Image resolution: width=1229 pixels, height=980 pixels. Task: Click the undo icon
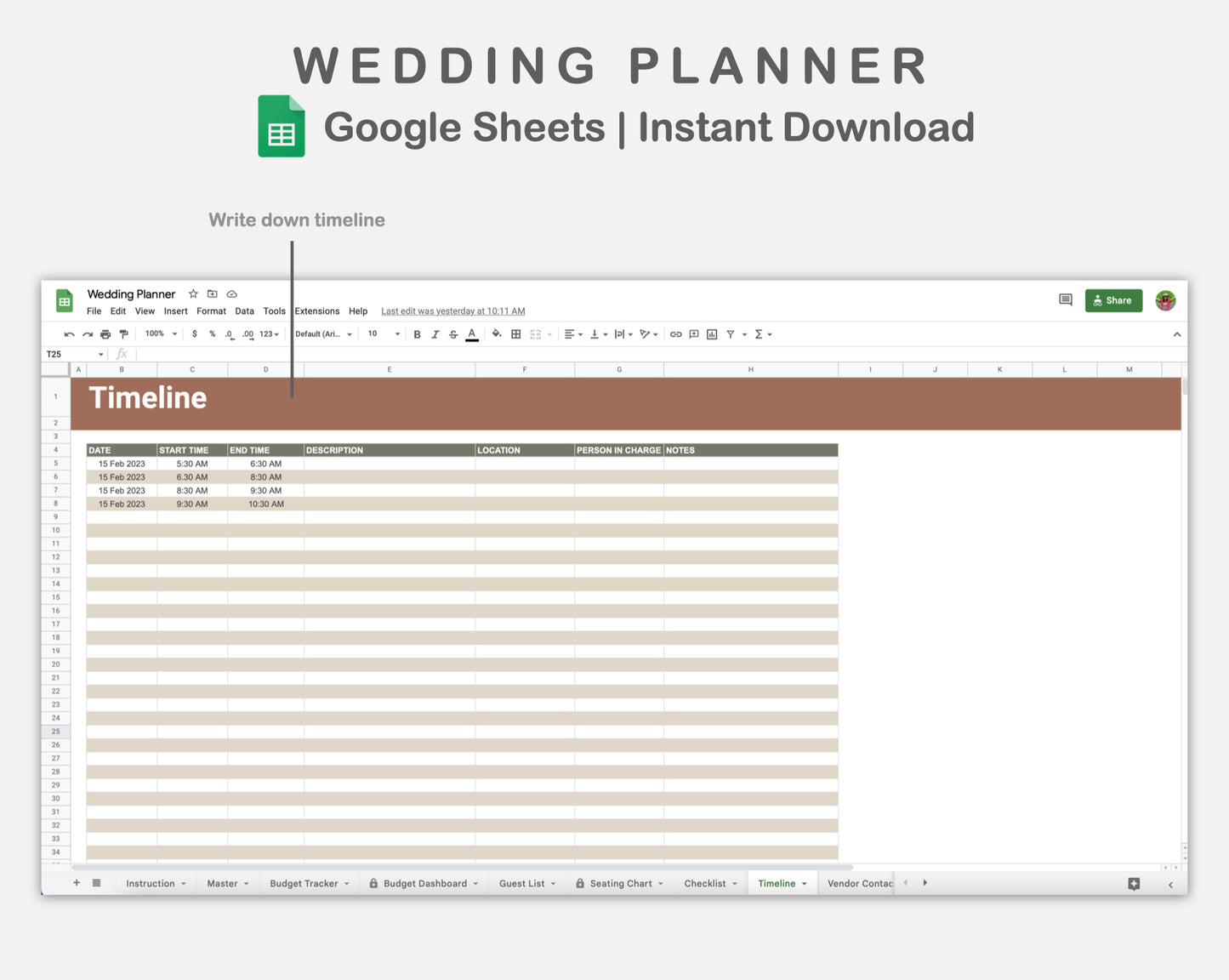click(69, 333)
